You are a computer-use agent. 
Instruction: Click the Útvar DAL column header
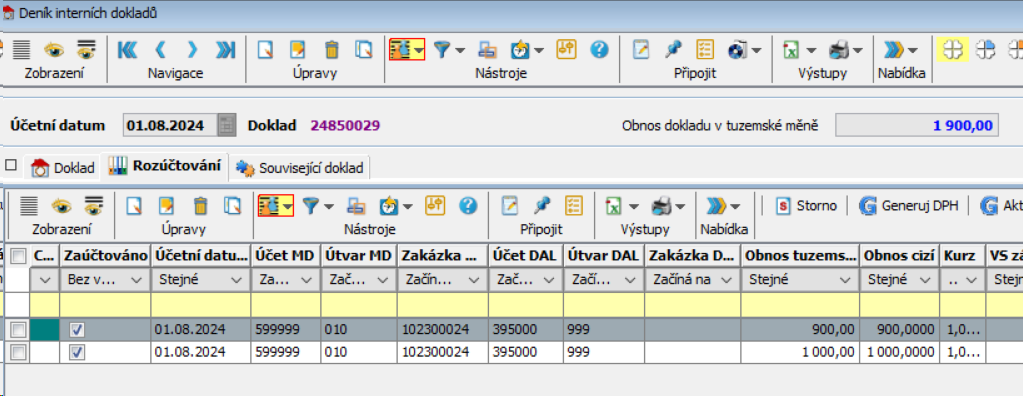click(603, 256)
